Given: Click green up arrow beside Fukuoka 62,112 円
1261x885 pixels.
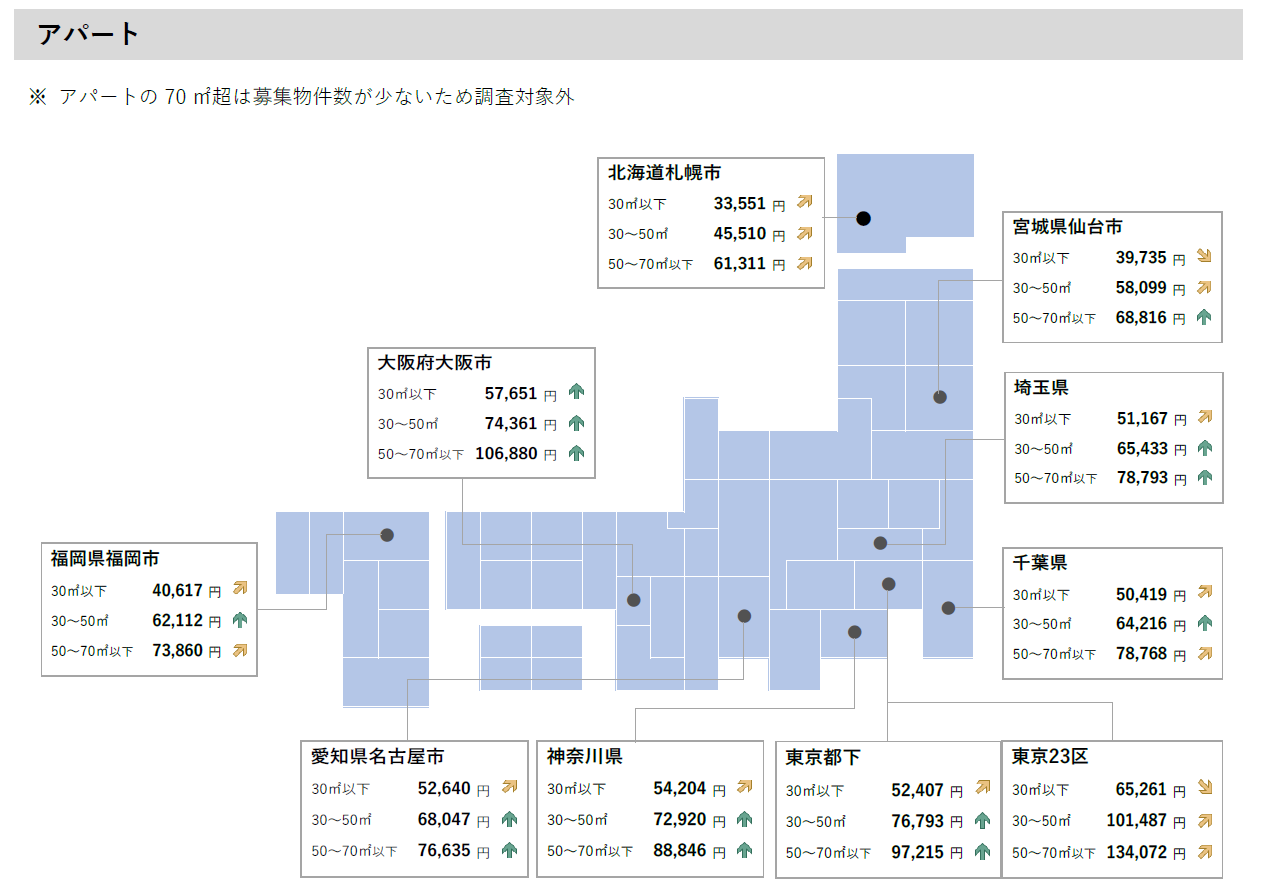Looking at the screenshot, I should pos(240,620).
